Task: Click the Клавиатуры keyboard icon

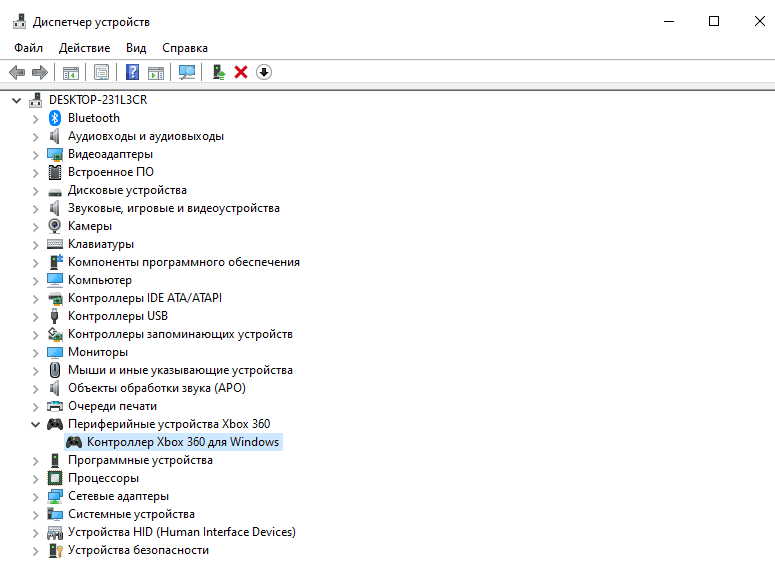Action: [55, 244]
